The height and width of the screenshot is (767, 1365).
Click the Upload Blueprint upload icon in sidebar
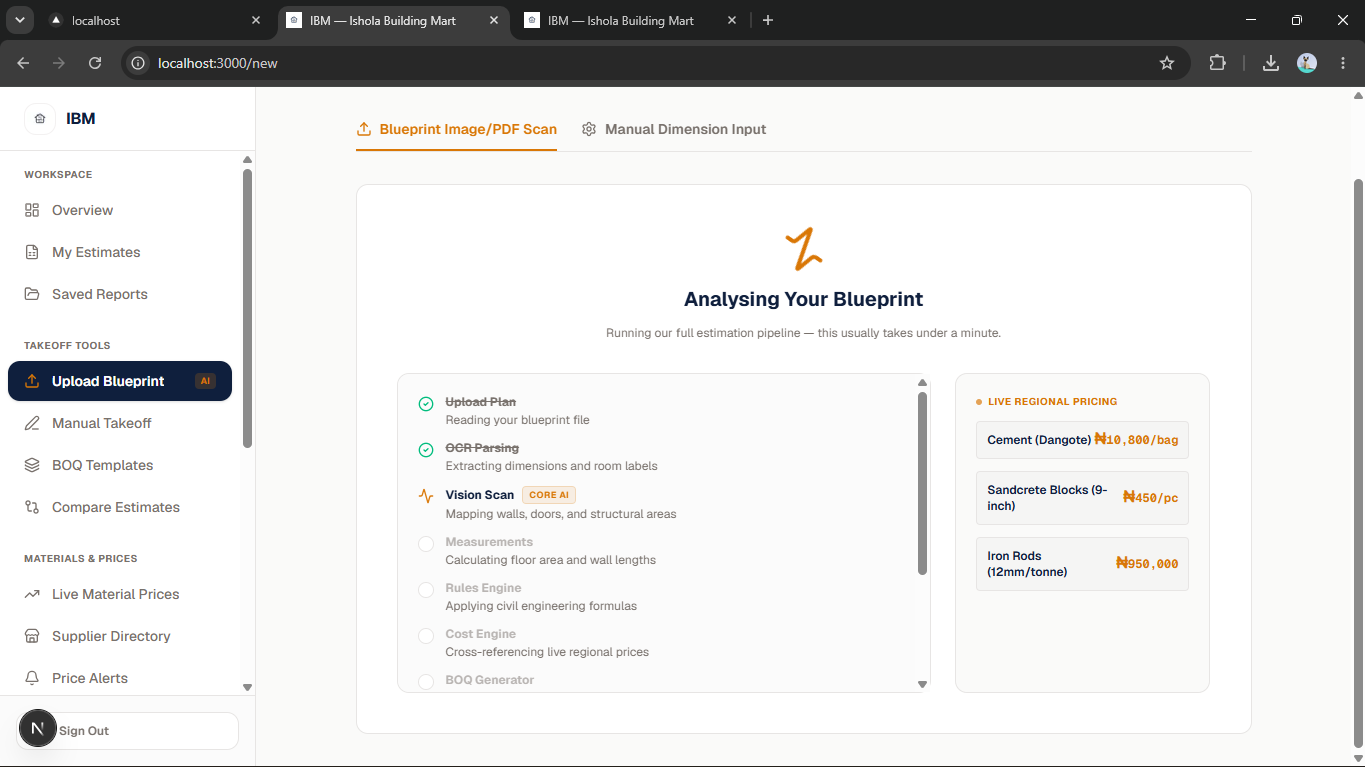click(x=32, y=381)
